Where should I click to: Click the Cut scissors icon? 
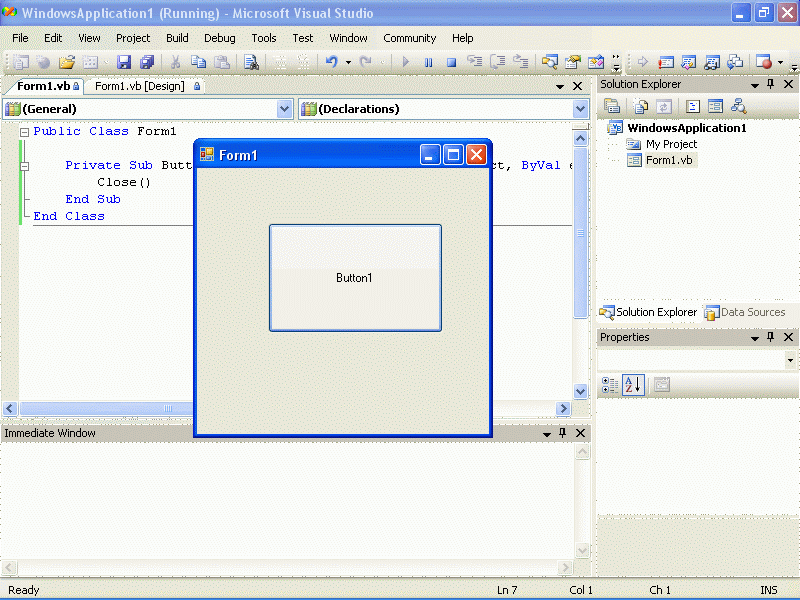point(176,62)
